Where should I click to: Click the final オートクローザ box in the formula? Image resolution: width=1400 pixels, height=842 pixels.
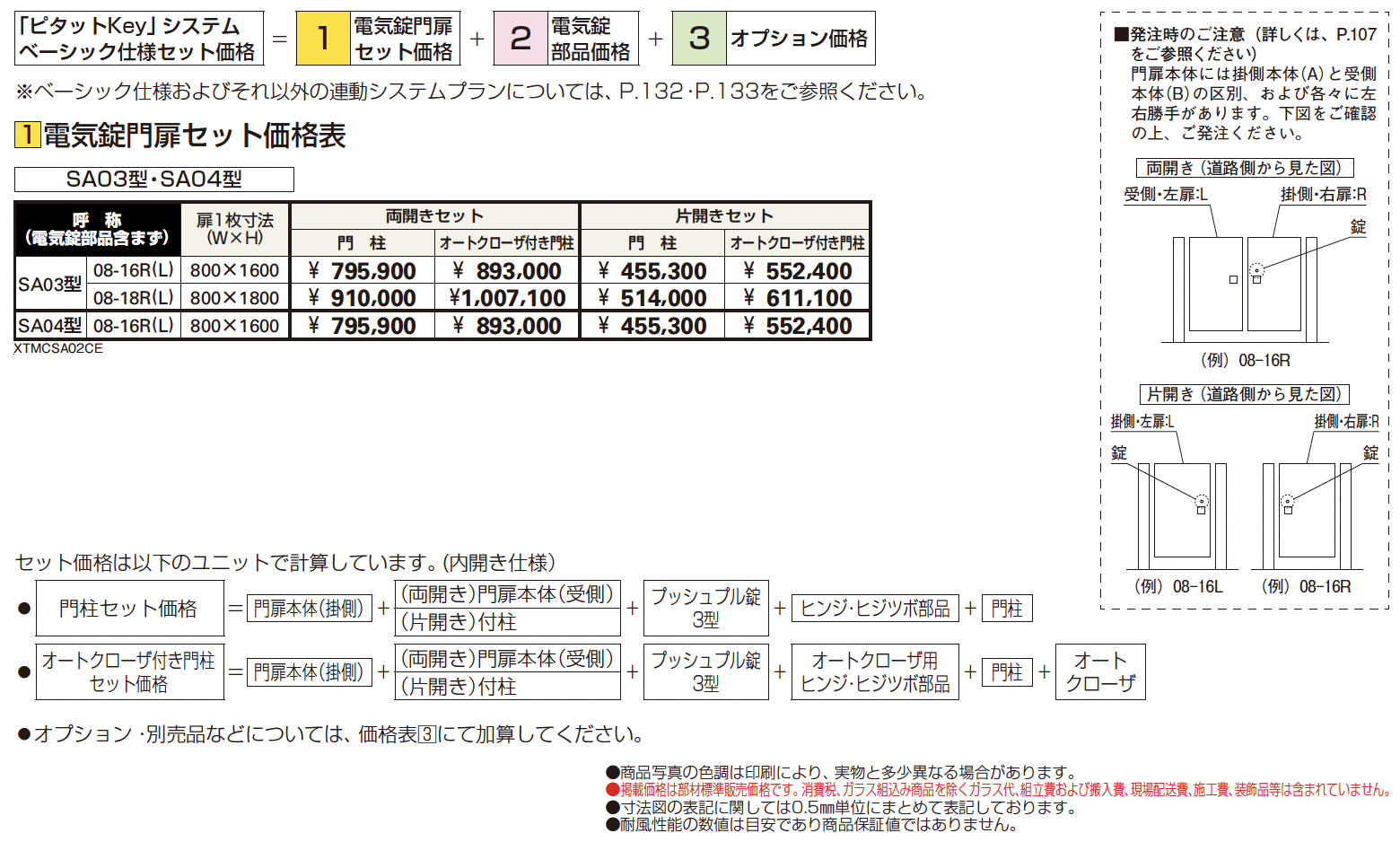point(1100,671)
